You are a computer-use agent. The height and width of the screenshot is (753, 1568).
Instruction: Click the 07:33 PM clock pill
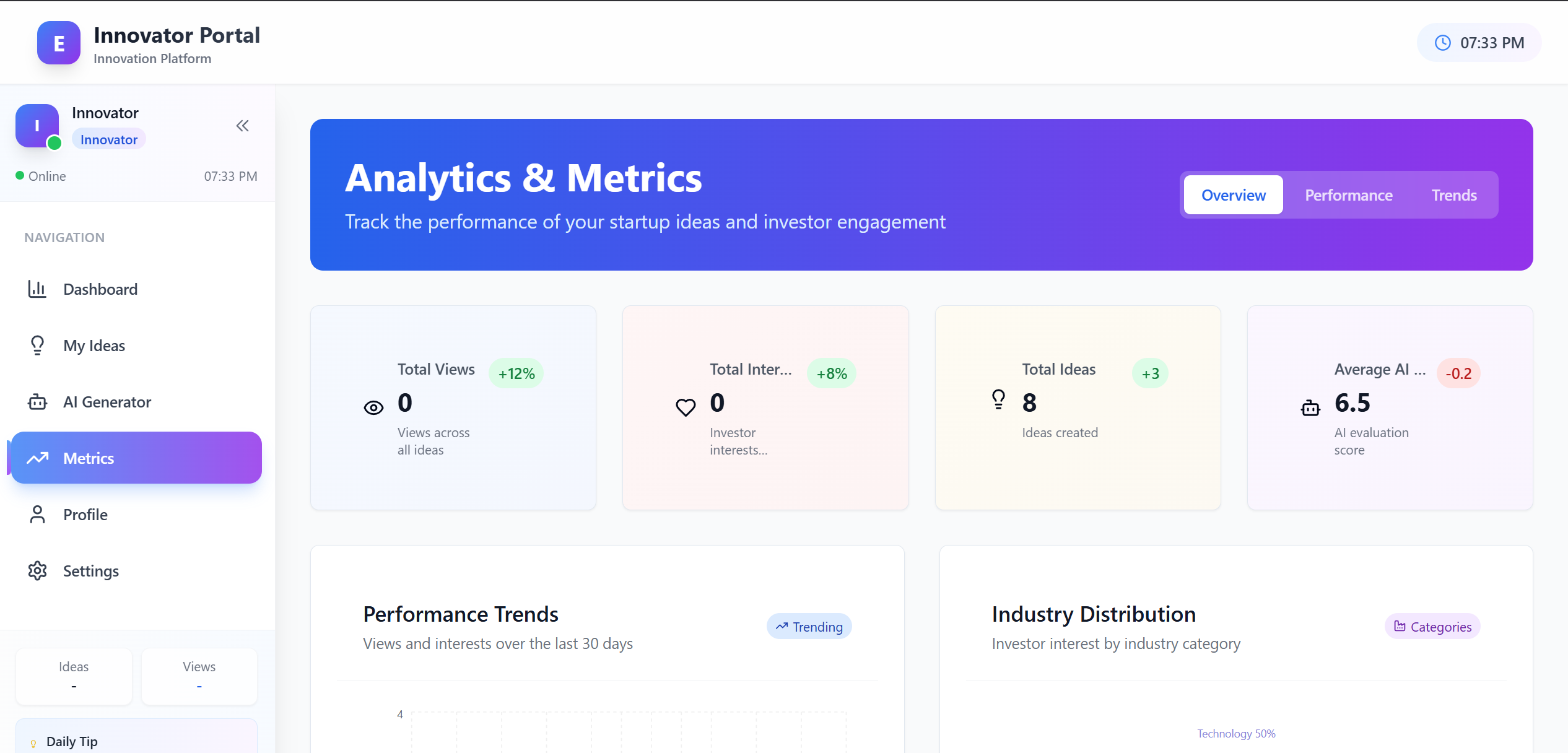coord(1479,43)
